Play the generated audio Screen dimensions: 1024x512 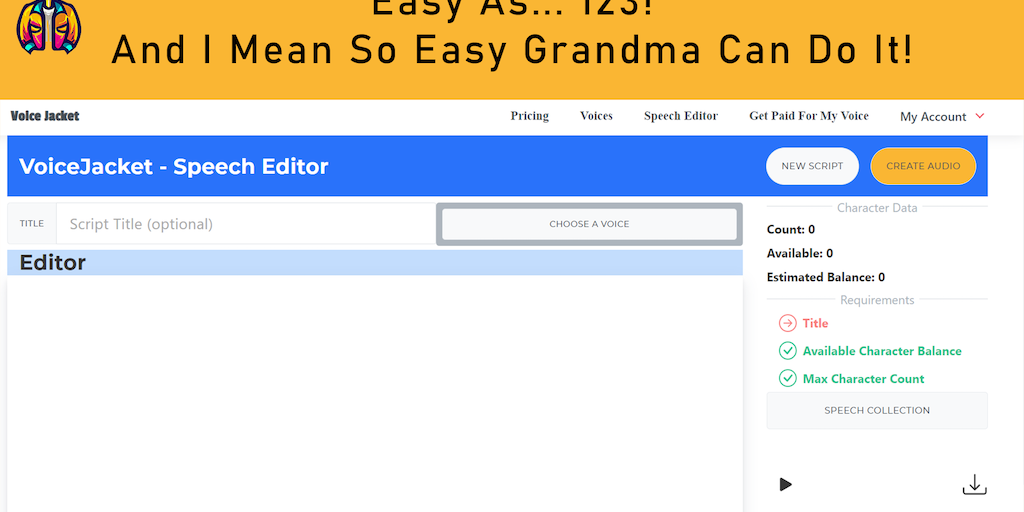[786, 485]
